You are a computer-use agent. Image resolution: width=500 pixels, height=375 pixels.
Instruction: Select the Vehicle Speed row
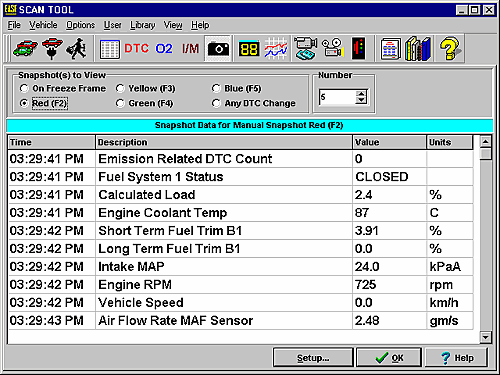coord(240,303)
